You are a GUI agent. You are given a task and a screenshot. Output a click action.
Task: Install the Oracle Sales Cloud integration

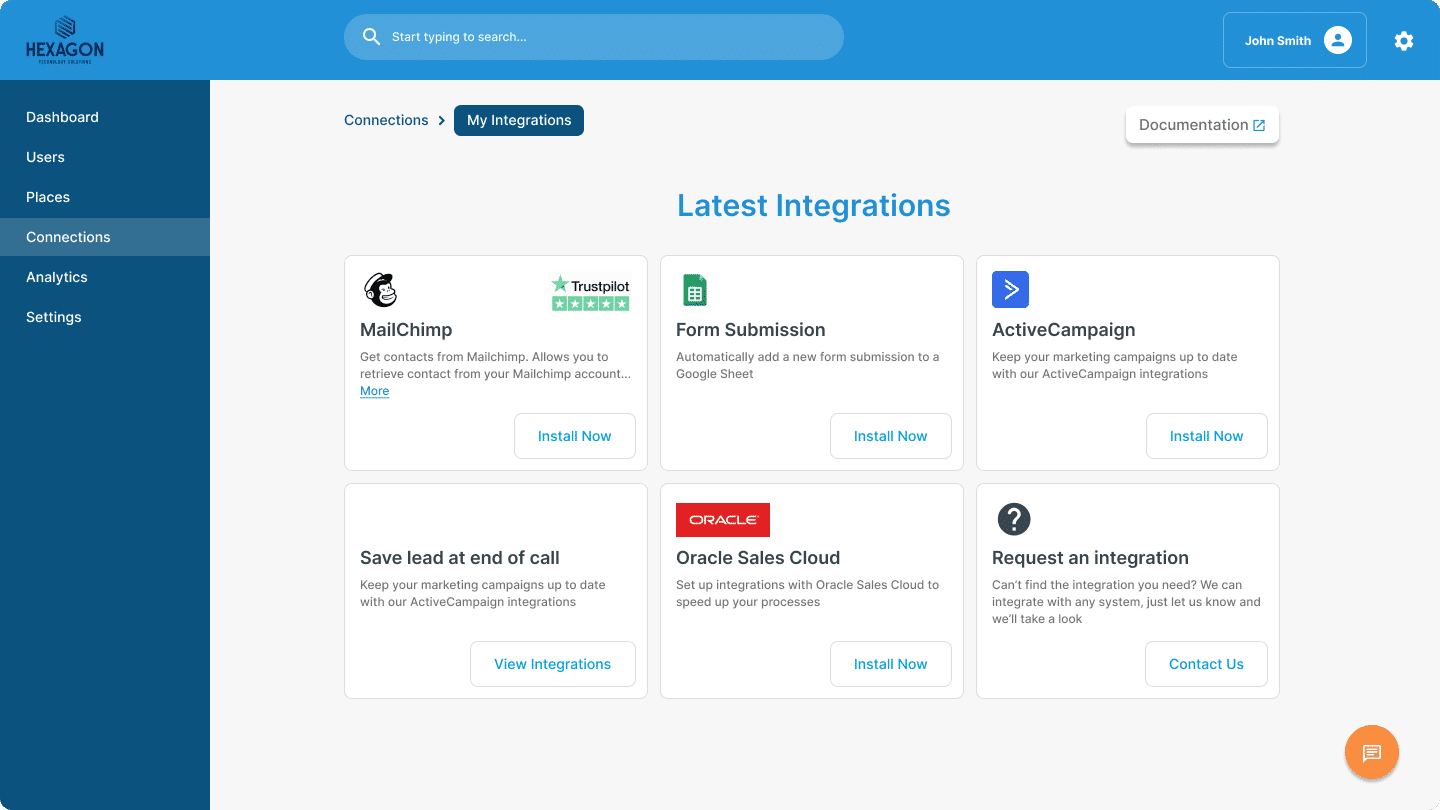pos(890,663)
